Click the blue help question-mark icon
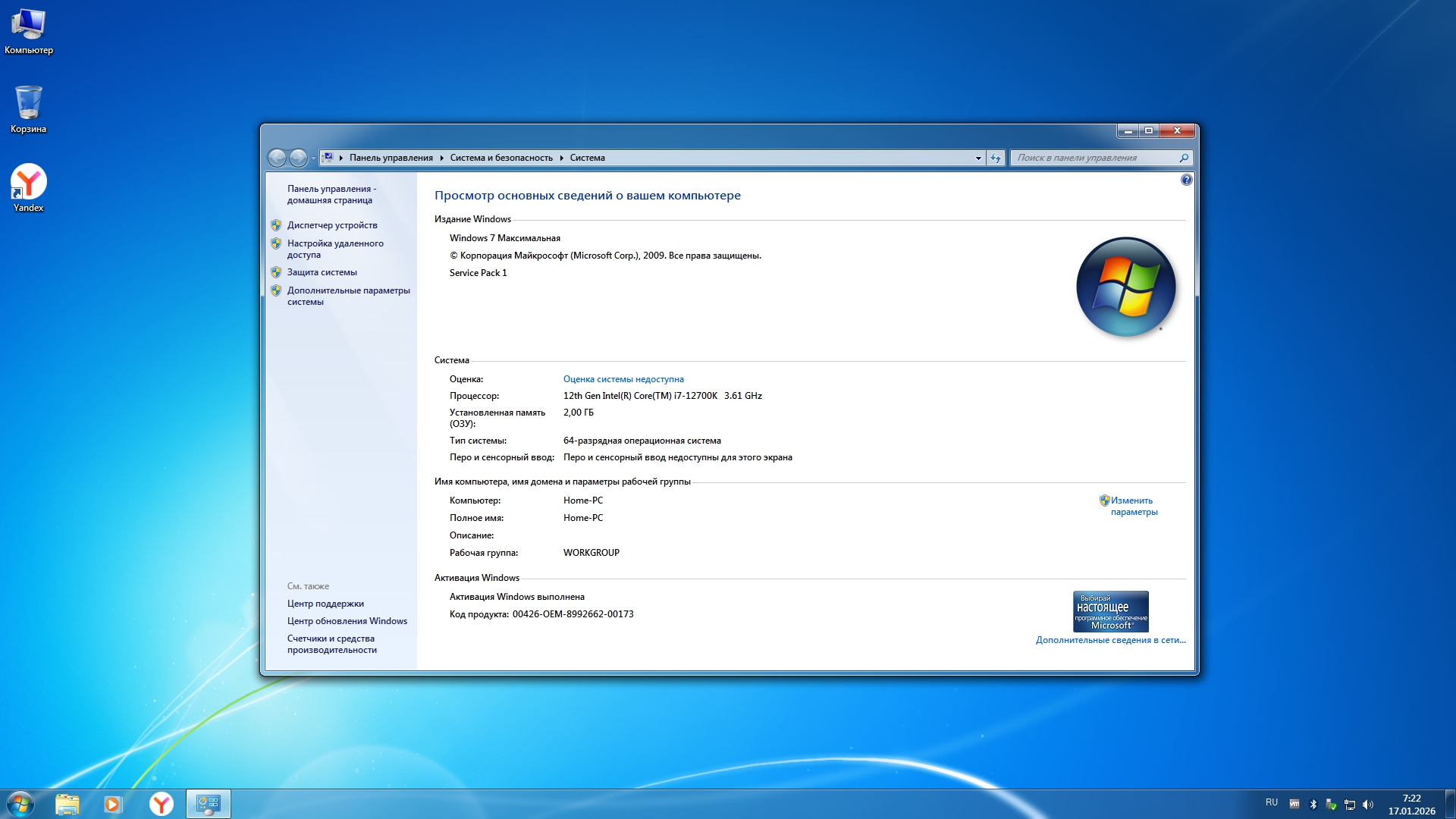 point(1186,180)
